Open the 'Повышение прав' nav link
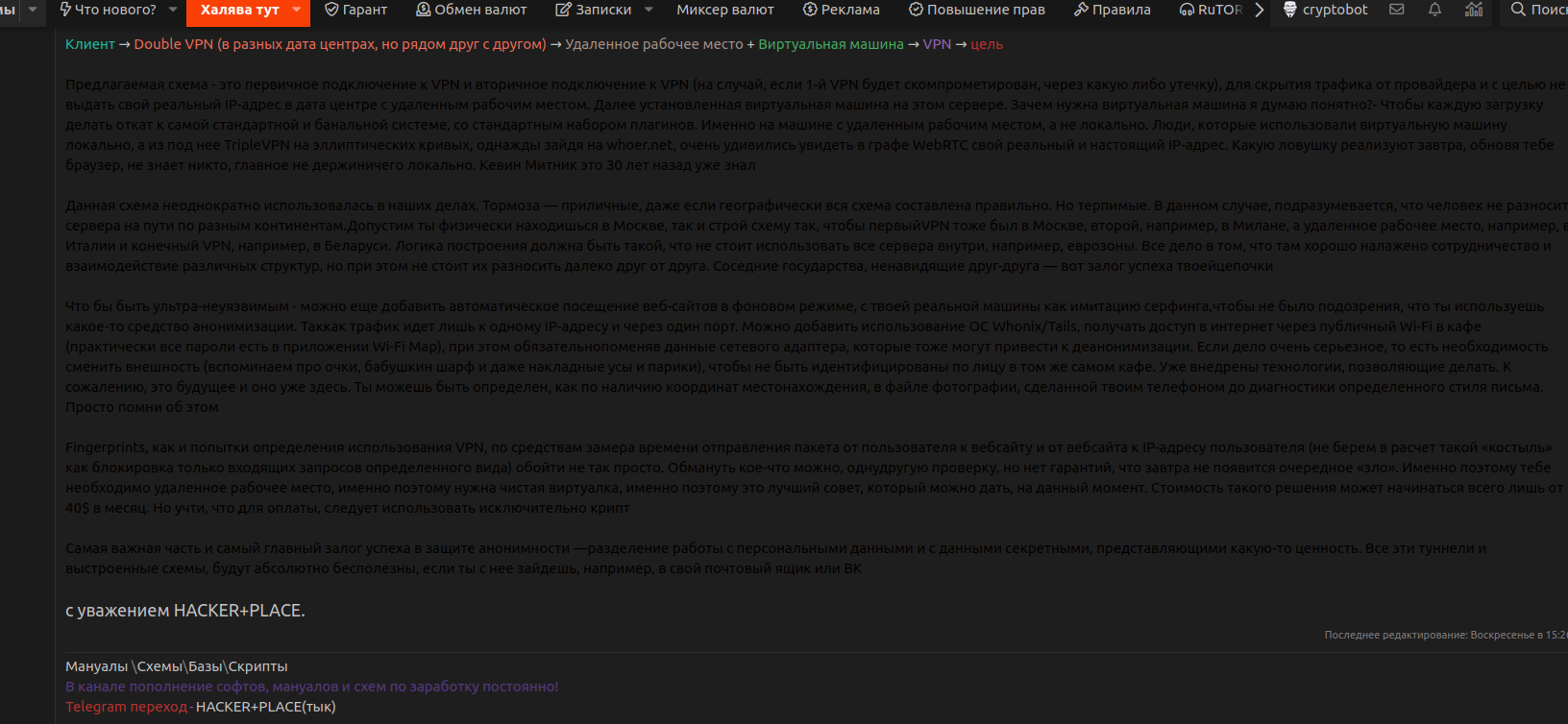 tap(976, 10)
